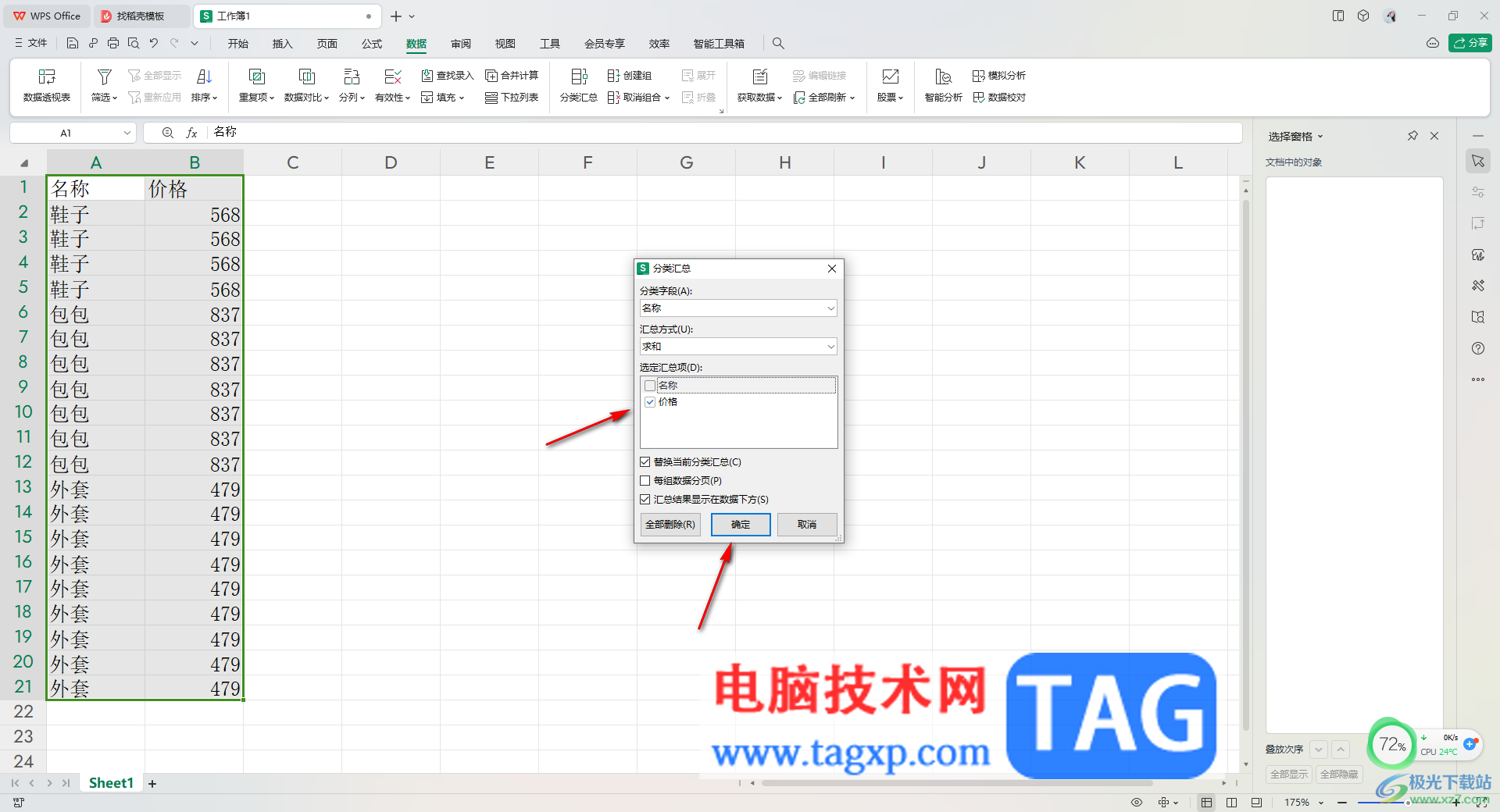
Task: Select column C header
Action: click(x=293, y=162)
